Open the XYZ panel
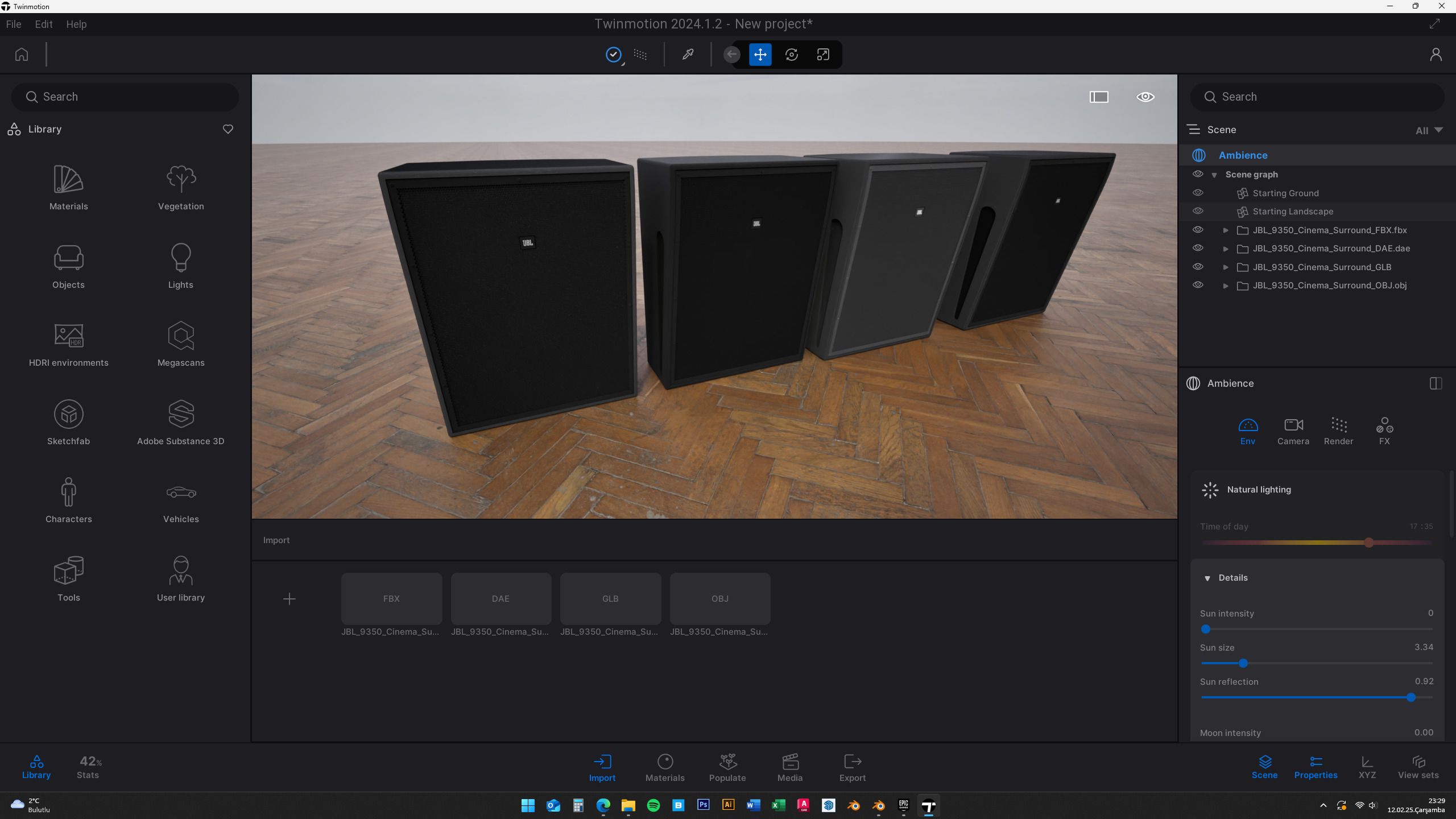Screen dimensions: 1456x819 [x=1367, y=767]
